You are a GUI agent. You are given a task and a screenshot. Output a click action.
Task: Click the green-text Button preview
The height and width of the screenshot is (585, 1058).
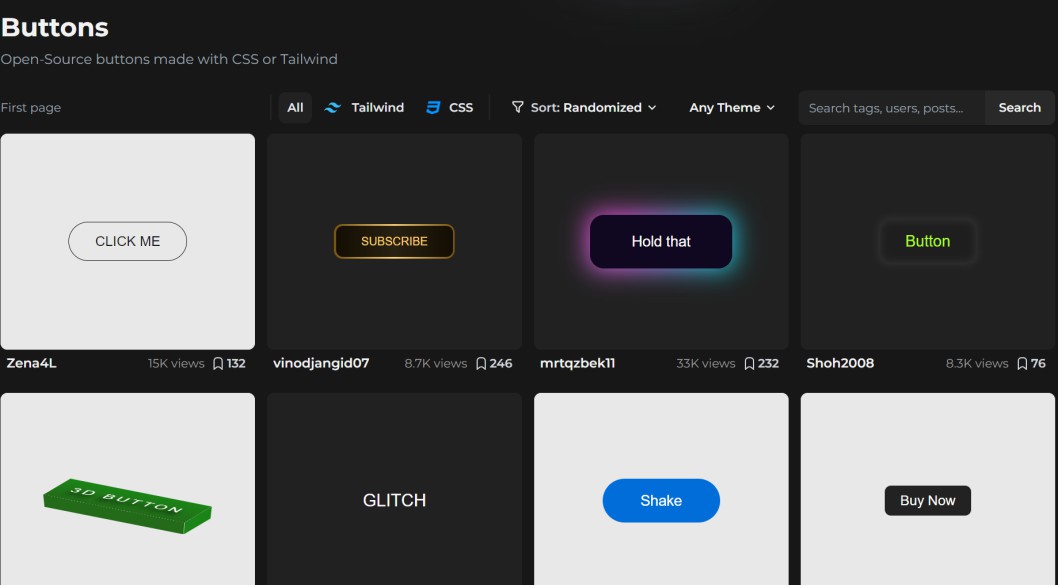click(928, 242)
